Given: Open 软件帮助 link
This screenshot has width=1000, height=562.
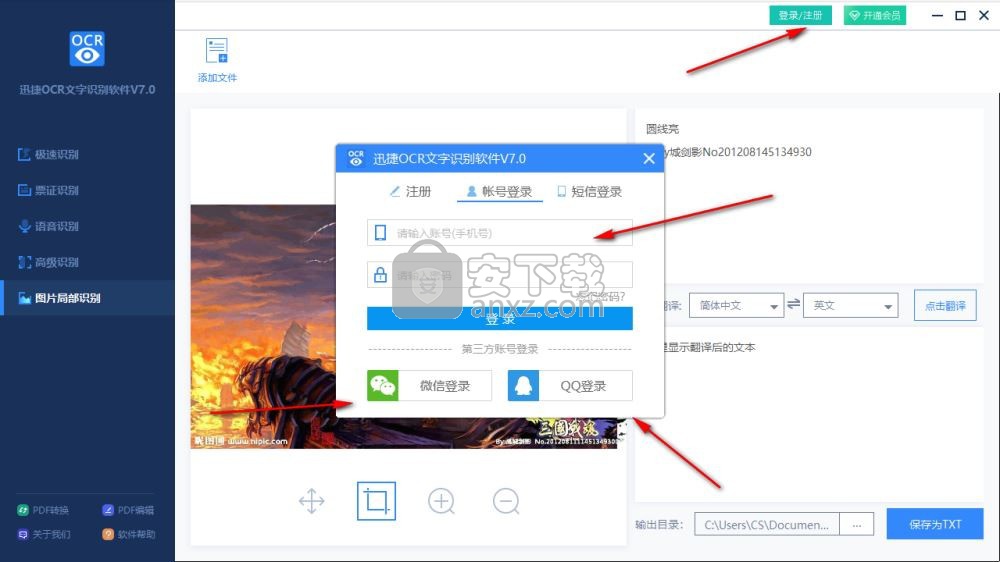Looking at the screenshot, I should click(x=128, y=534).
